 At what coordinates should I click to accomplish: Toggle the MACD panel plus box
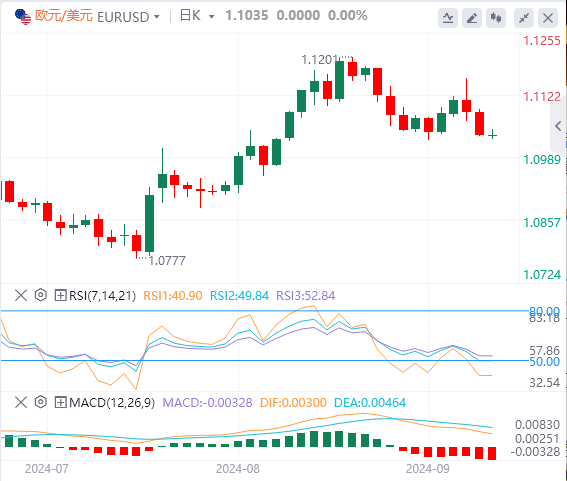coord(60,402)
